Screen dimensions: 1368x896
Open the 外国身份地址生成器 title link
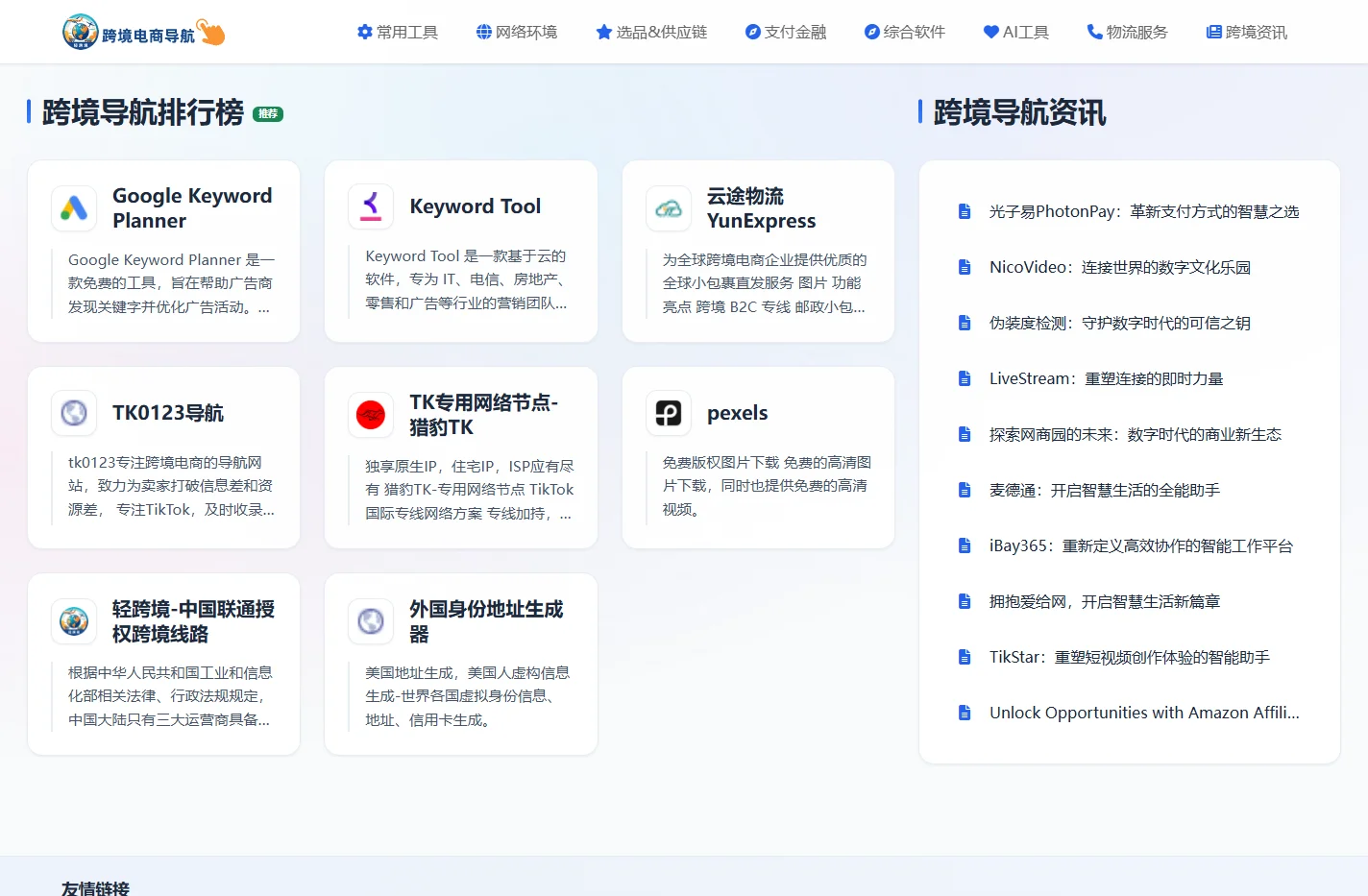[x=487, y=621]
